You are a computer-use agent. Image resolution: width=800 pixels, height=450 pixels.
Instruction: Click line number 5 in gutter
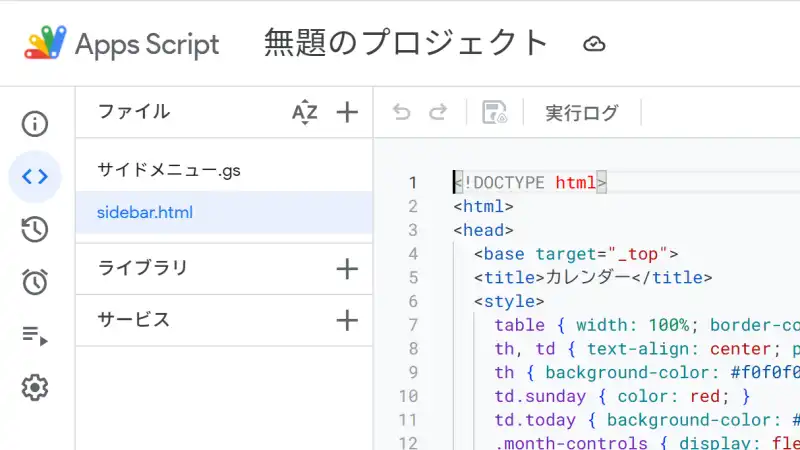click(x=413, y=278)
